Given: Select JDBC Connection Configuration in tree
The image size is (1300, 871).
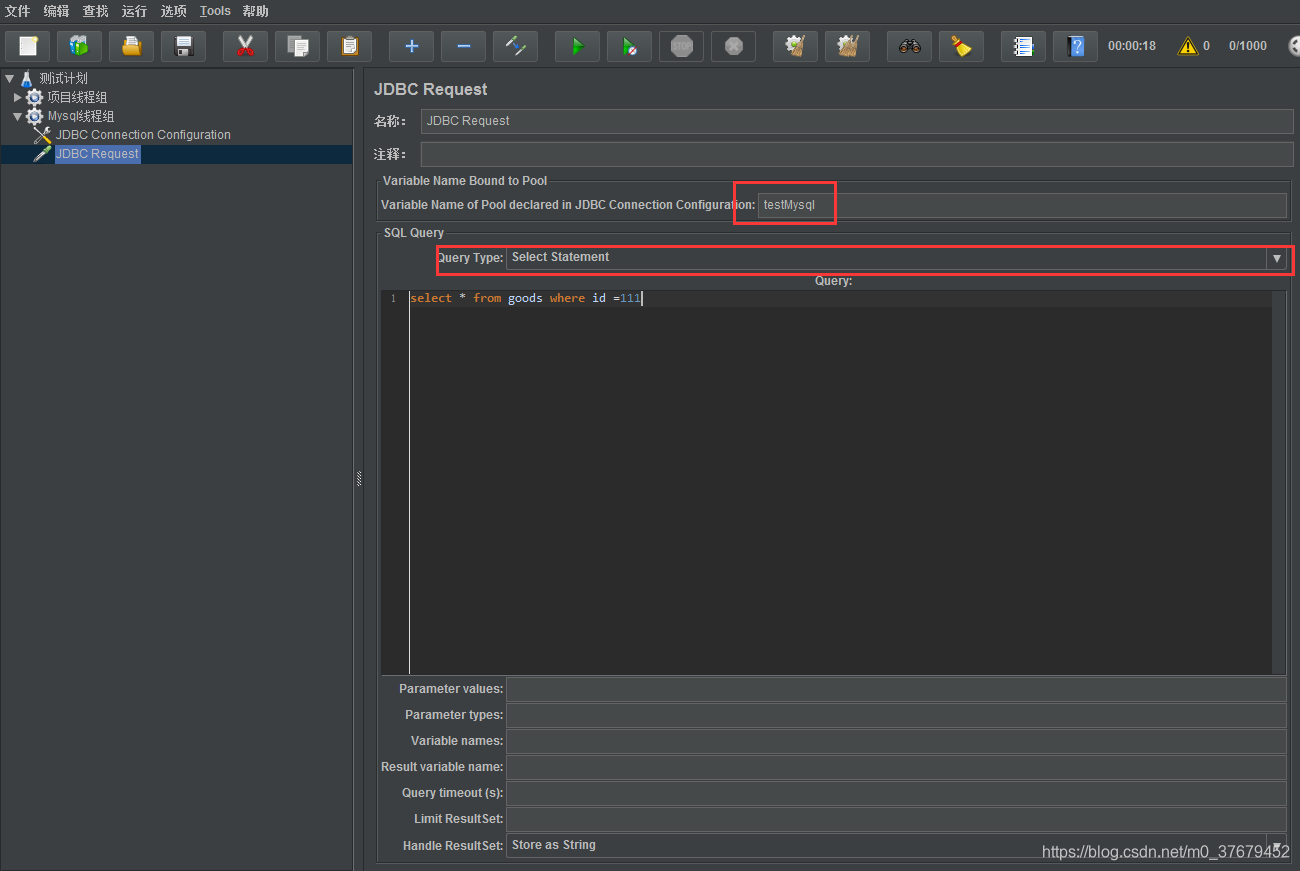Looking at the screenshot, I should (x=143, y=135).
